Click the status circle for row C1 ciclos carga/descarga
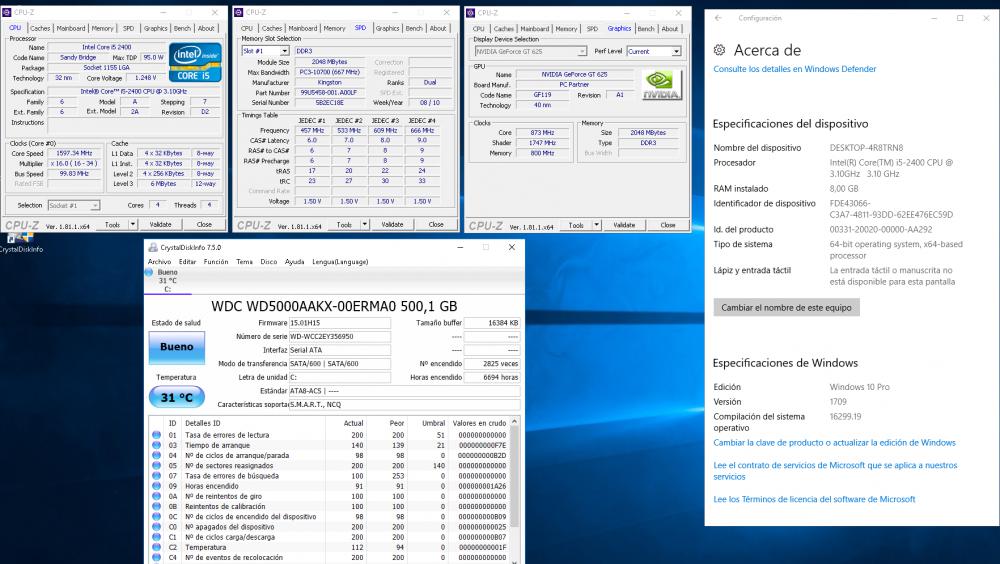 pyautogui.click(x=156, y=537)
